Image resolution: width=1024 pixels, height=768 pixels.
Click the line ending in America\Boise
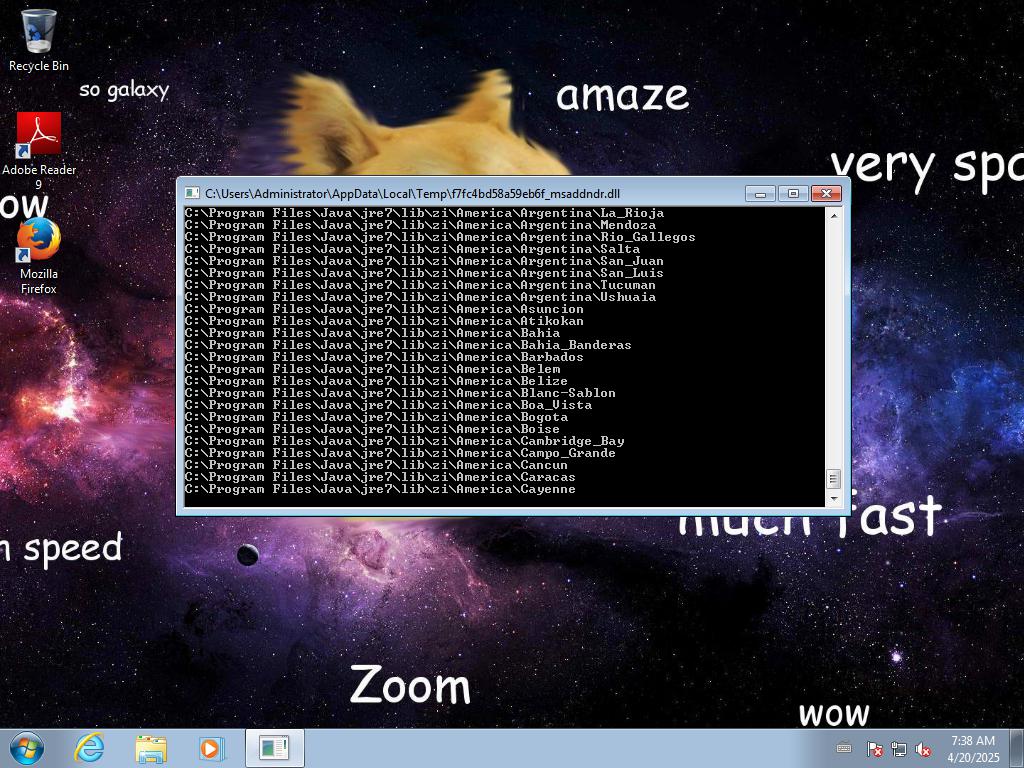372,429
